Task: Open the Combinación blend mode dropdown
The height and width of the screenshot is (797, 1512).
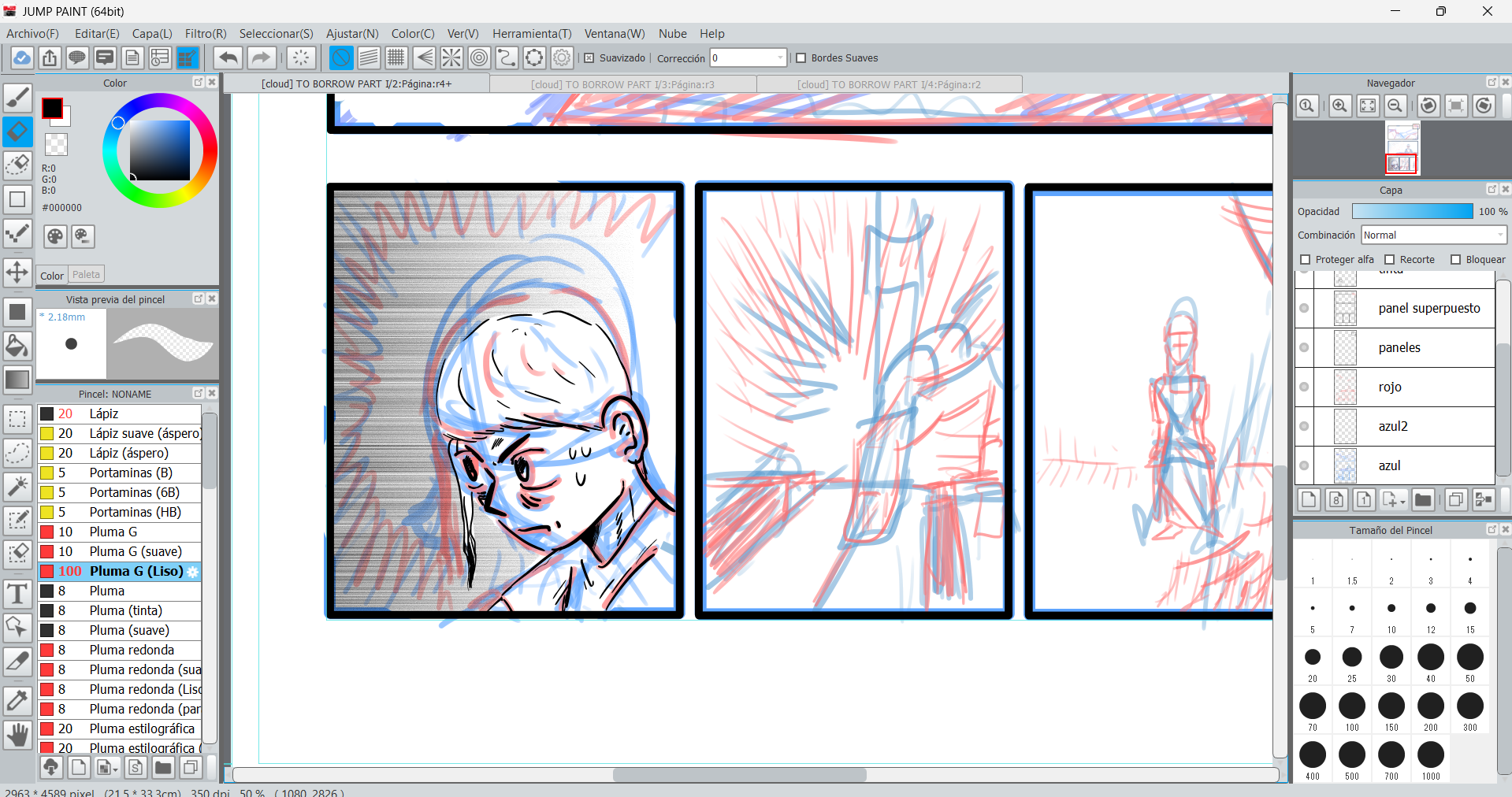Action: (1433, 235)
